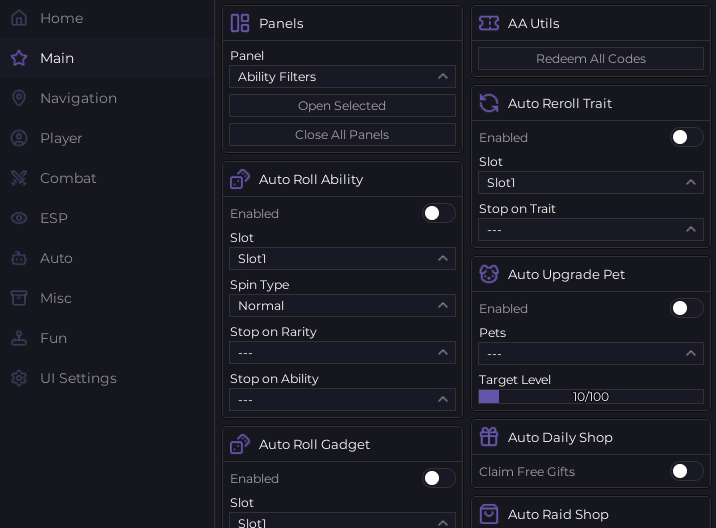Click the Claim Free Gifts label

(x=526, y=471)
